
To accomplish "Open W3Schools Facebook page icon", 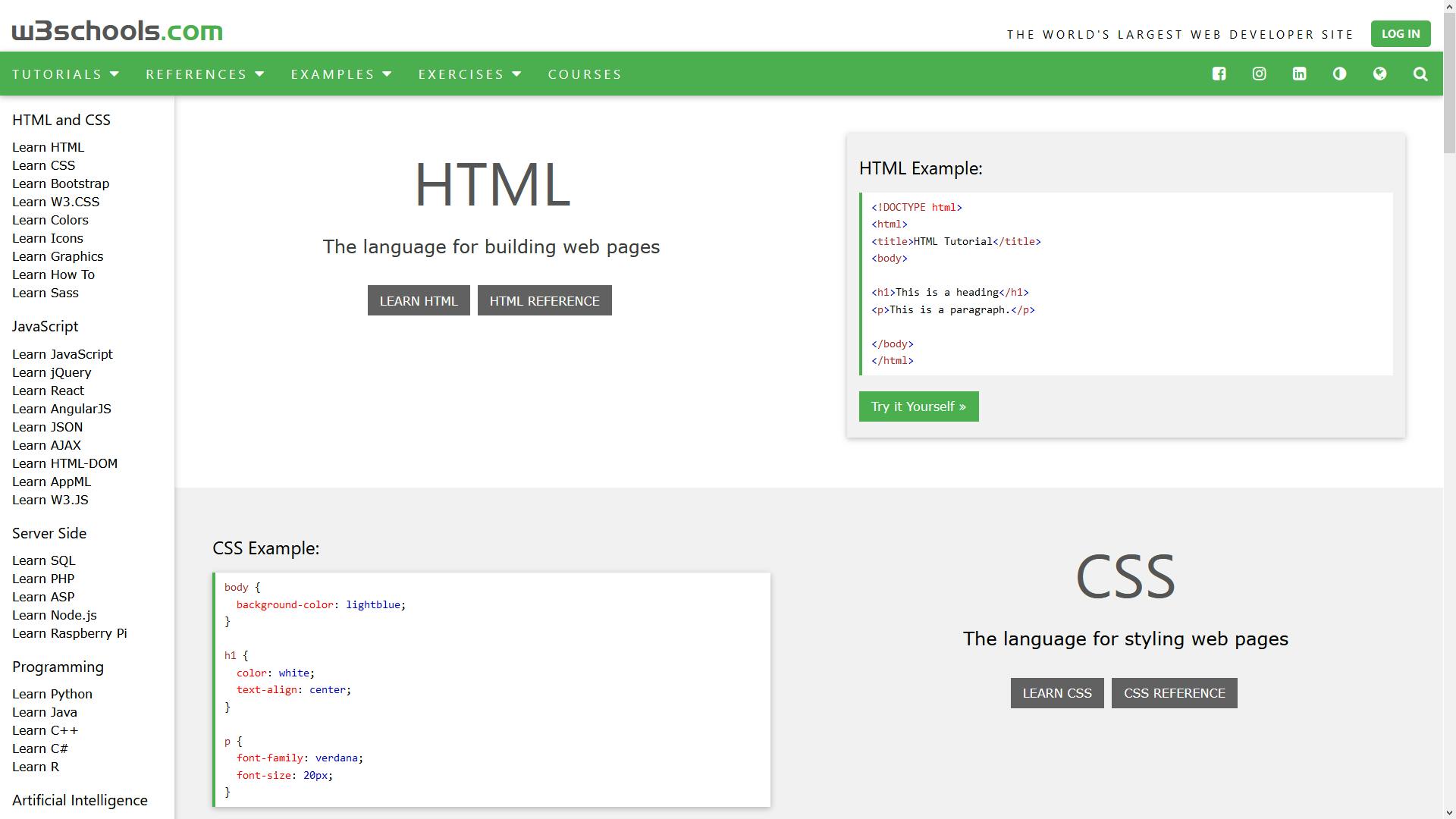I will [1219, 74].
